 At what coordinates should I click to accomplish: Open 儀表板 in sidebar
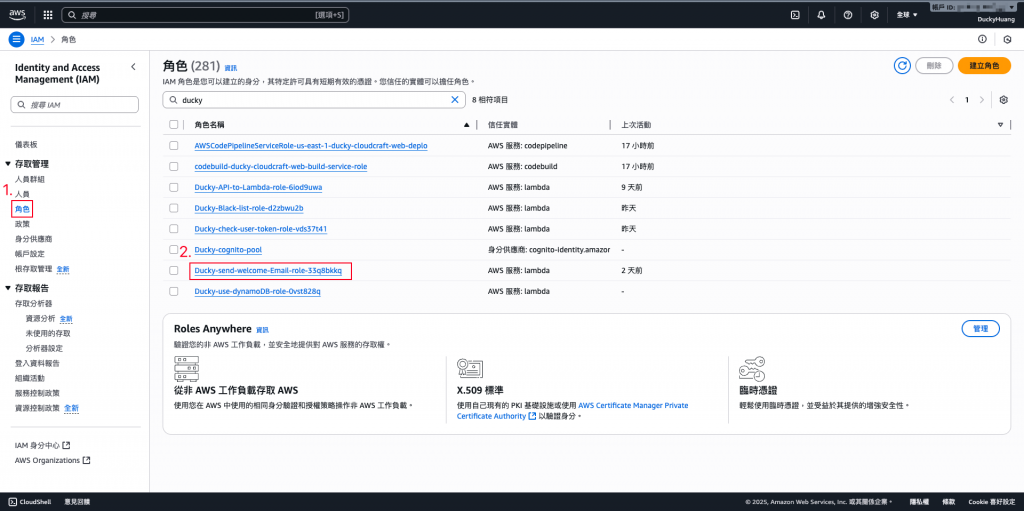(25, 144)
